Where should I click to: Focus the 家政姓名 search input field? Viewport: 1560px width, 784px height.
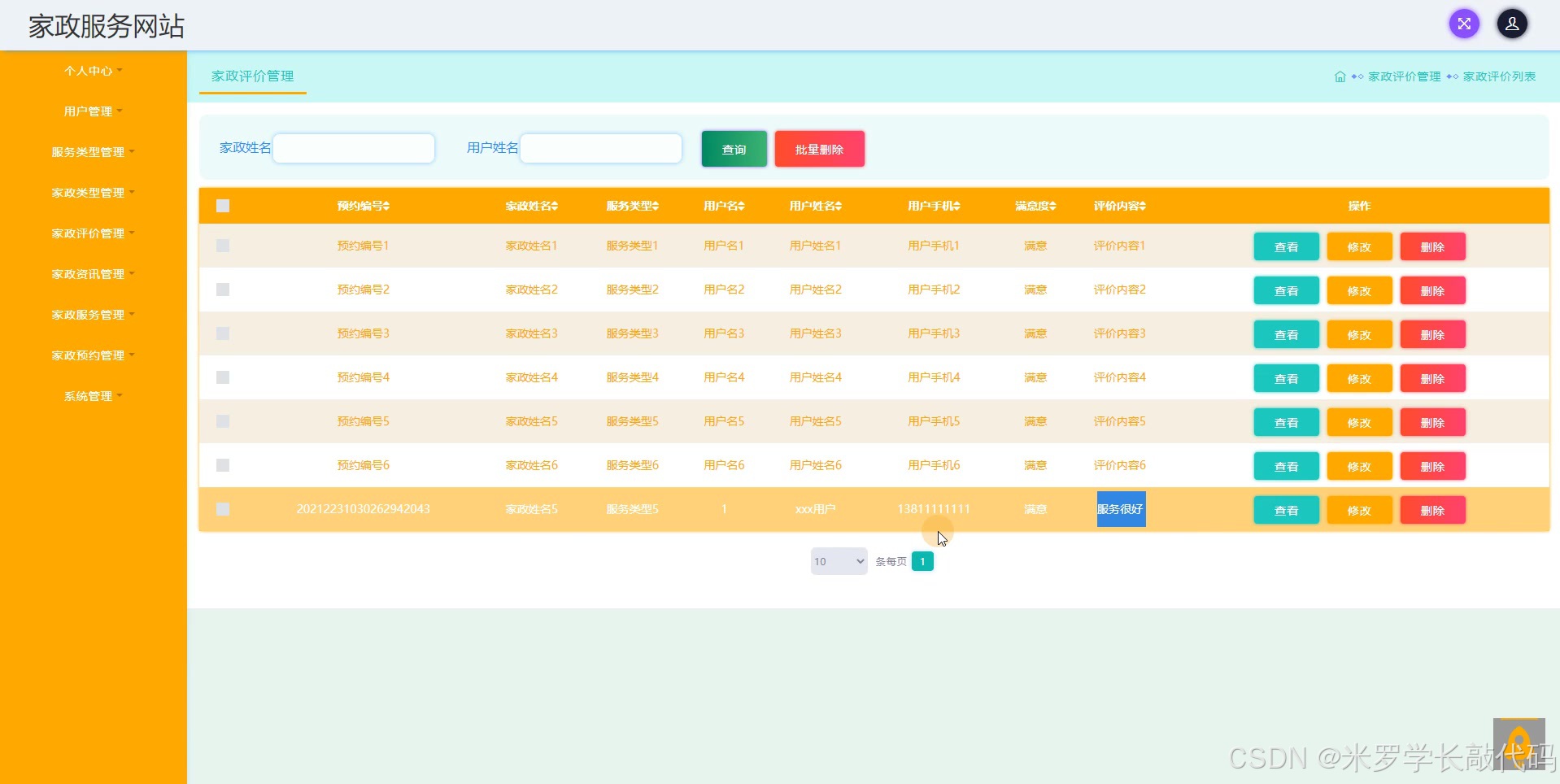(353, 148)
